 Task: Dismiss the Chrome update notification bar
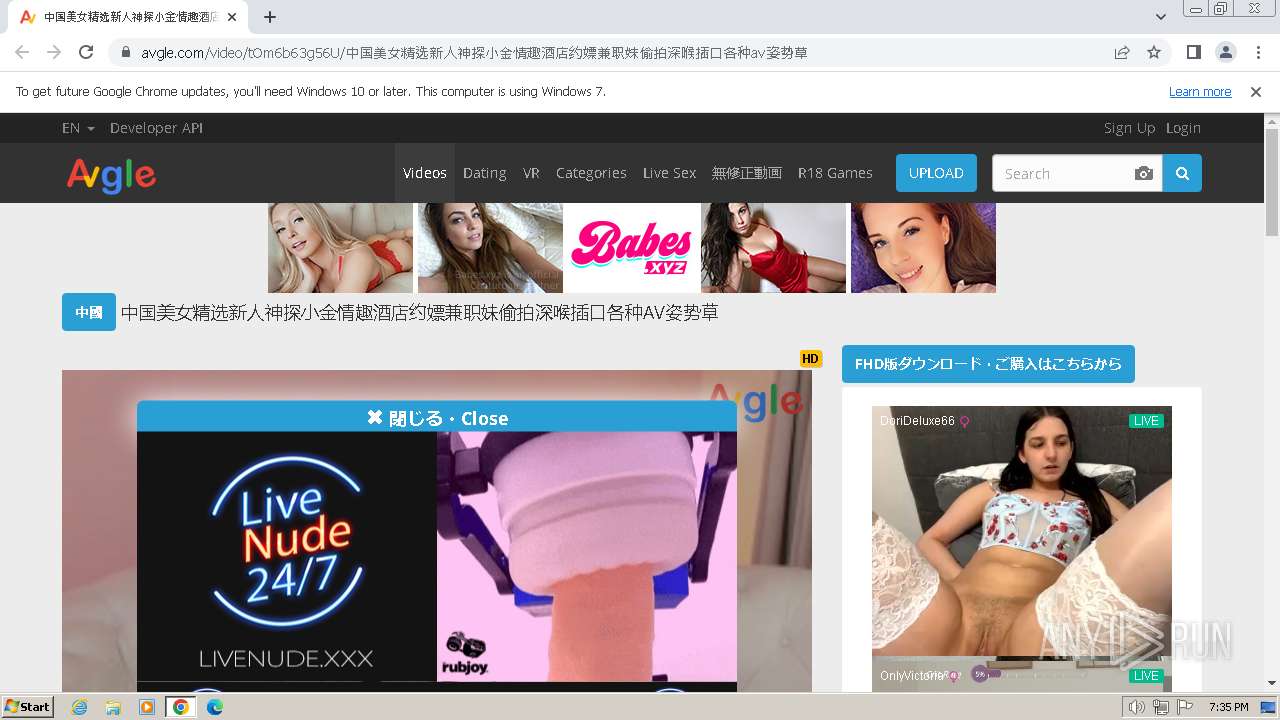point(1256,91)
